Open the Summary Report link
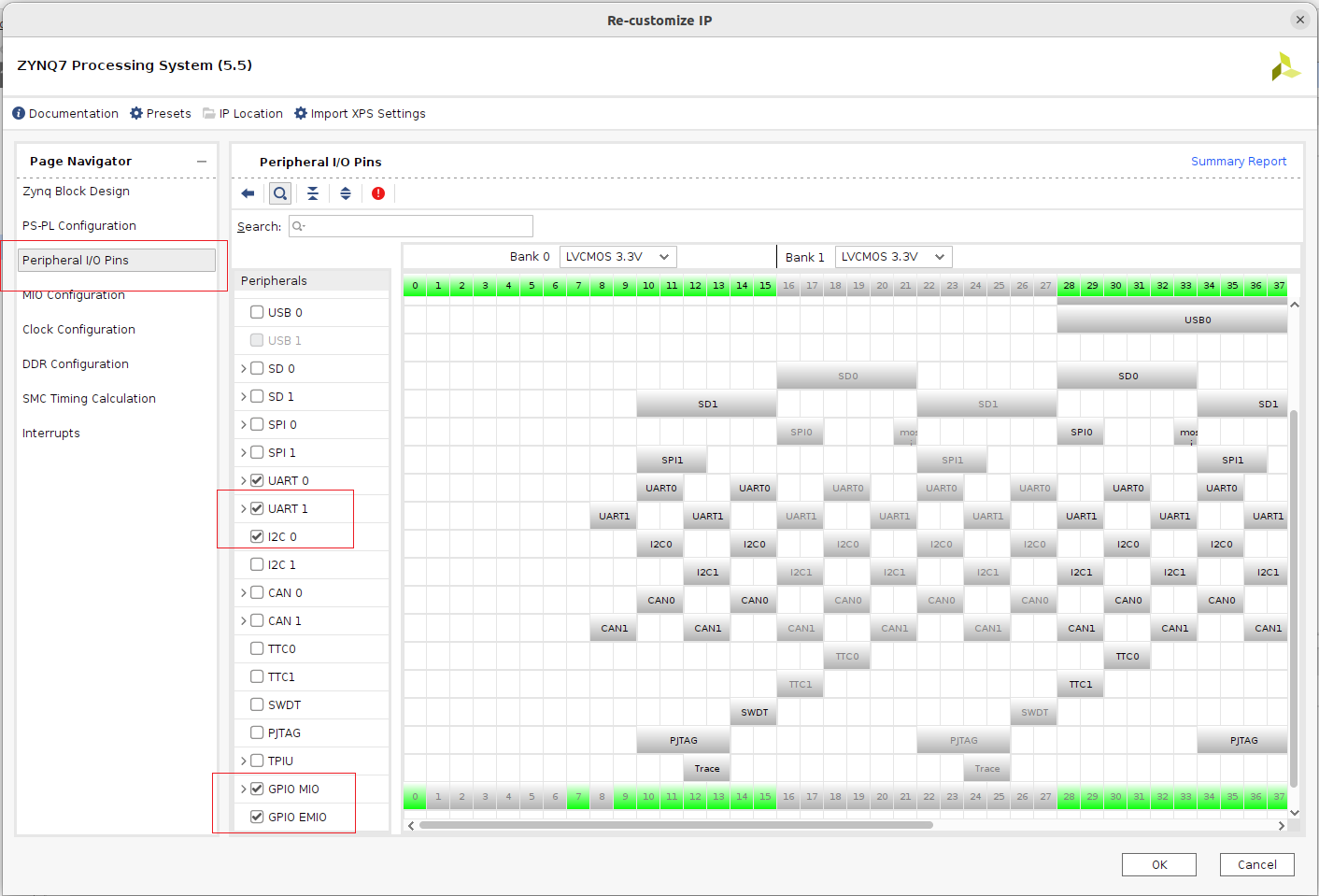 tap(1239, 161)
